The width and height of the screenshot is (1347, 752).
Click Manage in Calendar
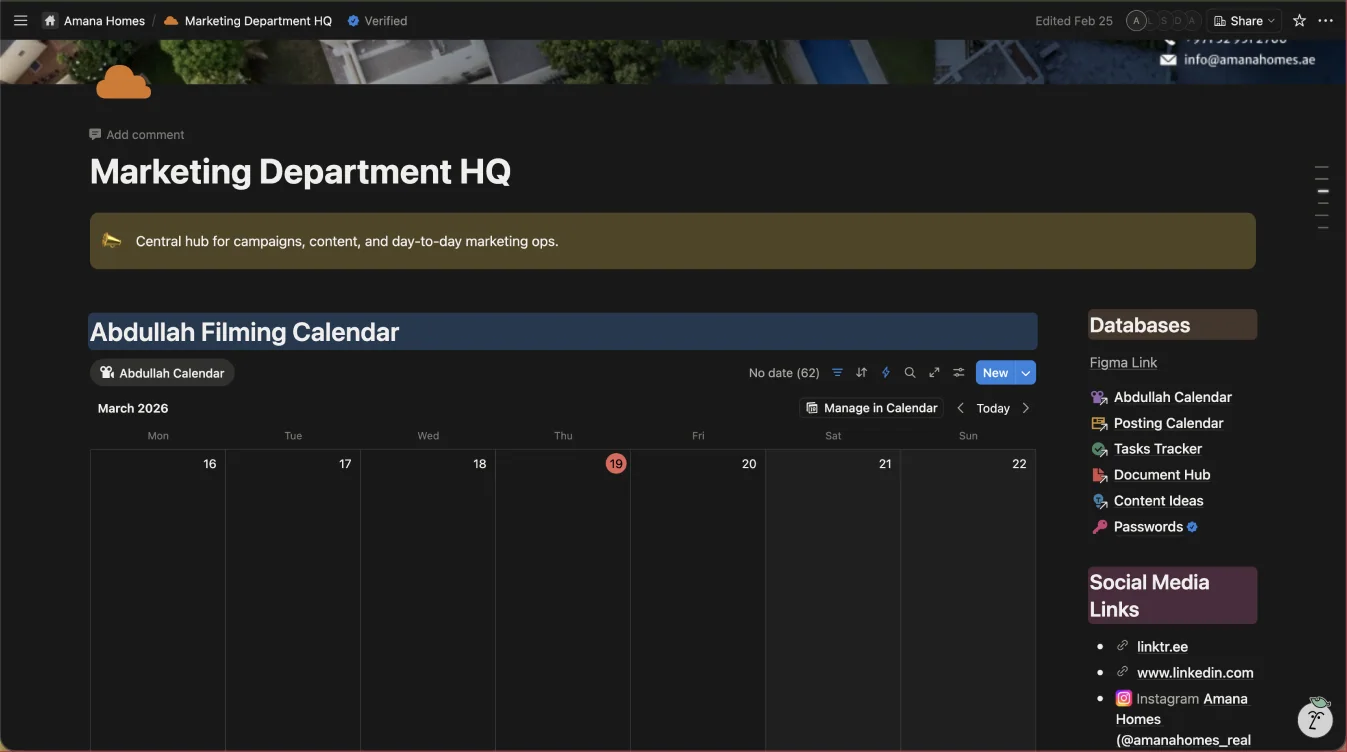point(871,408)
